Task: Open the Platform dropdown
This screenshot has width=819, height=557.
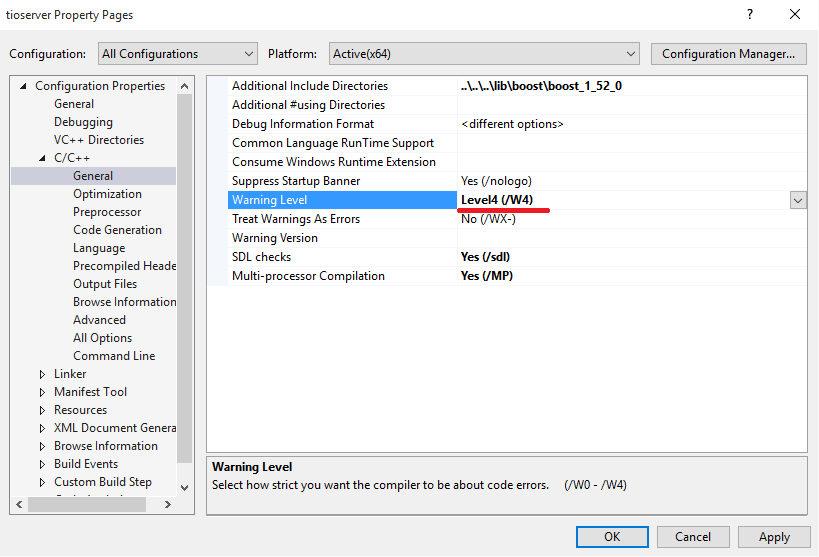Action: click(x=482, y=54)
